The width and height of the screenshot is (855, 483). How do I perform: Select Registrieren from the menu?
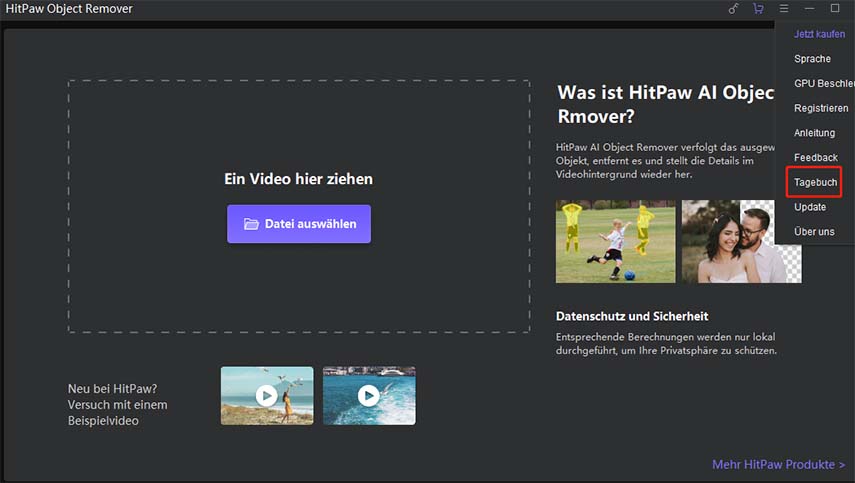pos(821,108)
